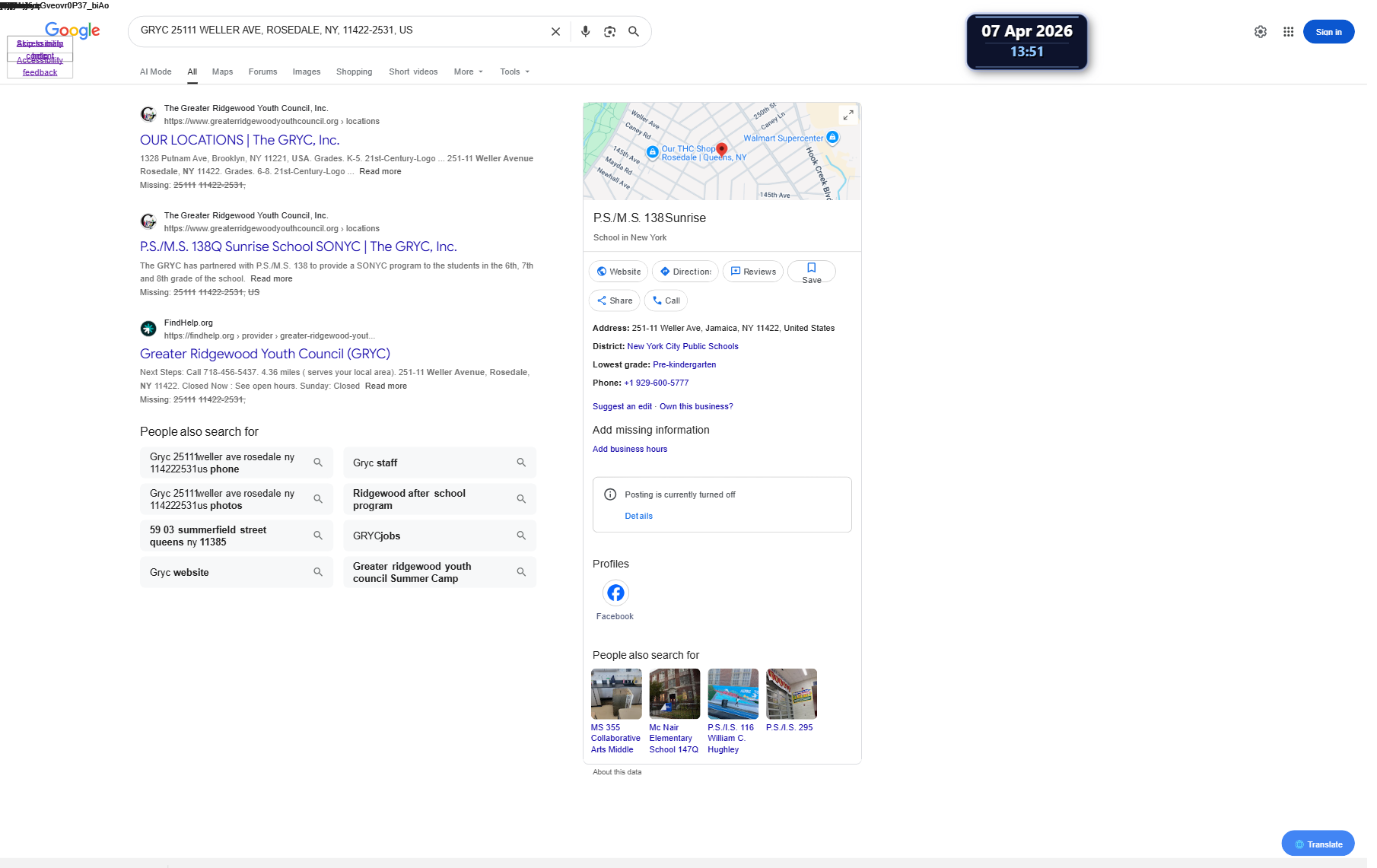Open 'Greater Ridgewood Youth Council (GRYC)' result
The image size is (1377, 868).
pyautogui.click(x=265, y=354)
